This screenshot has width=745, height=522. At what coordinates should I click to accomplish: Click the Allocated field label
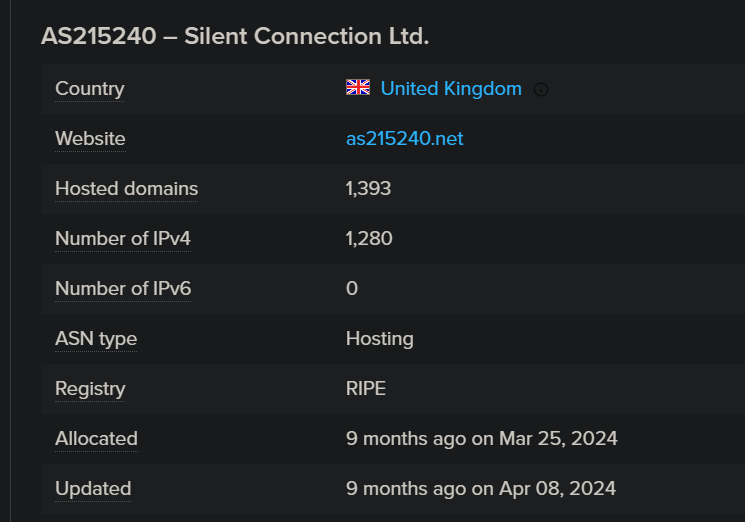[x=96, y=438]
